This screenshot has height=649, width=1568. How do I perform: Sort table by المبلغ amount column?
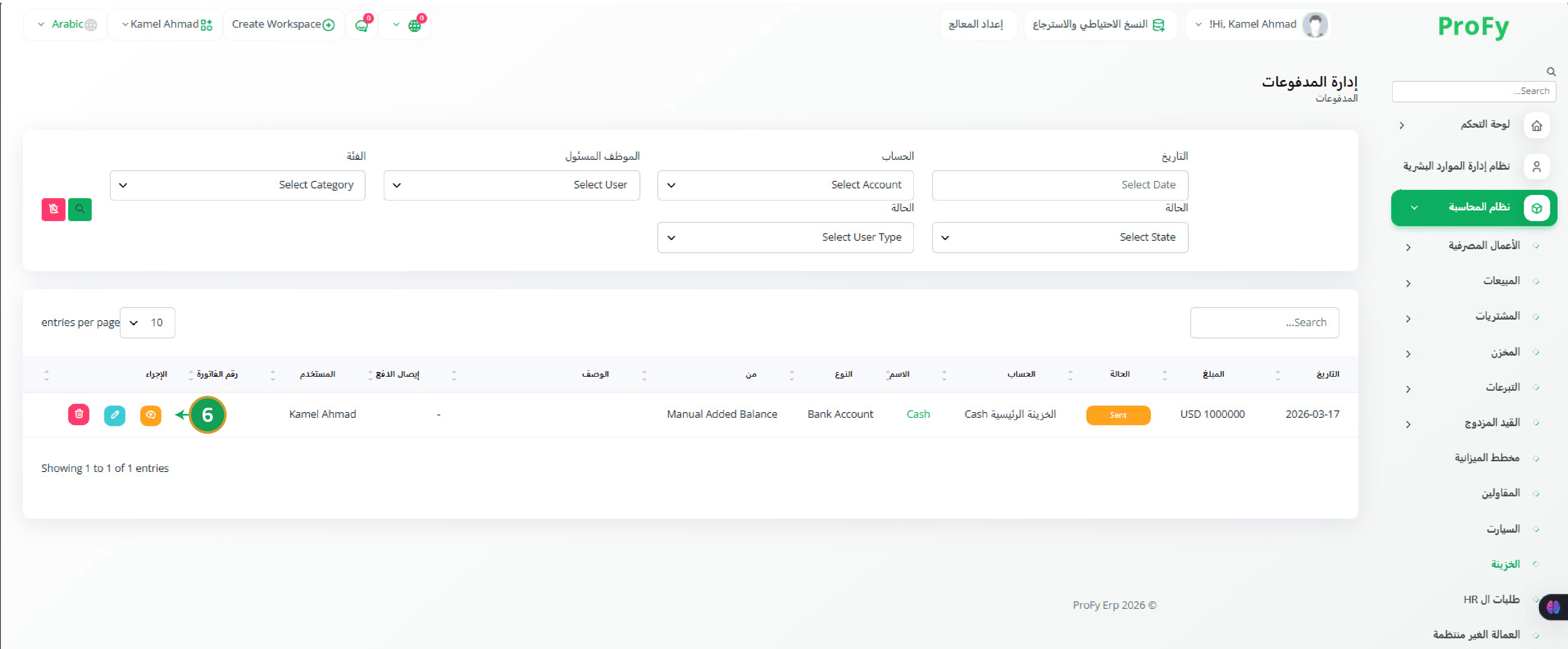click(1213, 374)
